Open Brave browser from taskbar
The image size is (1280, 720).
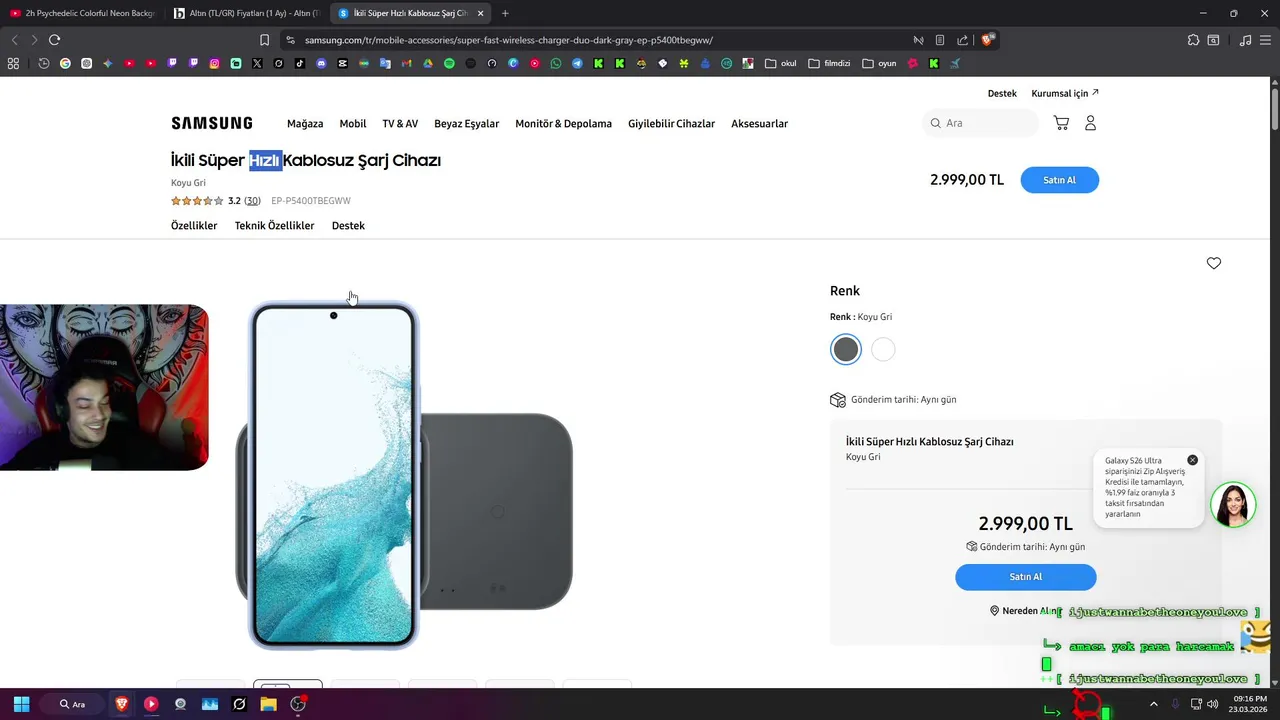tap(122, 704)
